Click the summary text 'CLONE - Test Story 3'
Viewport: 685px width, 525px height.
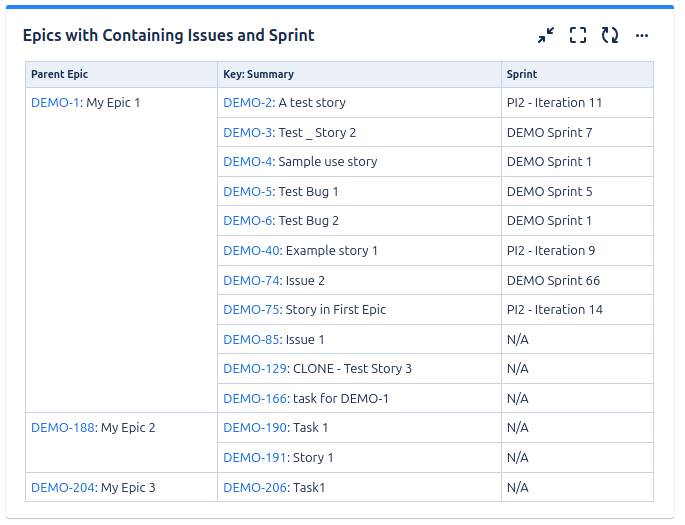pos(352,369)
